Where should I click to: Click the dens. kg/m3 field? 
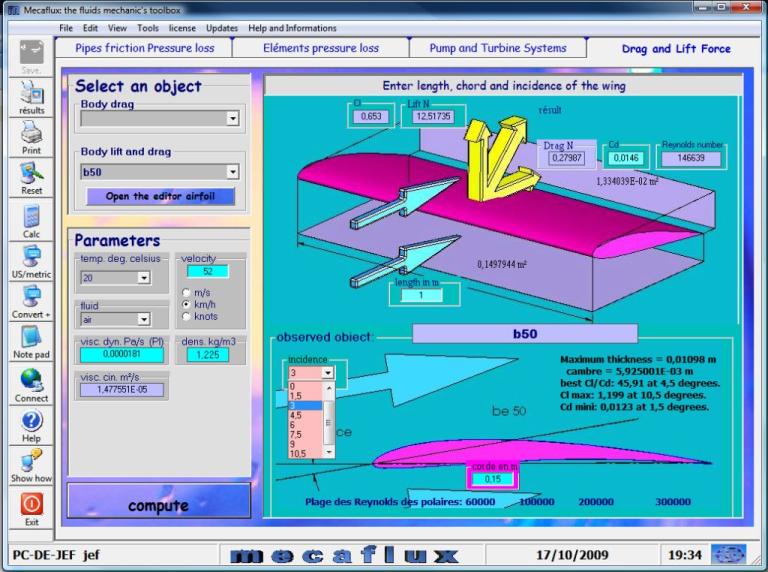[208, 355]
